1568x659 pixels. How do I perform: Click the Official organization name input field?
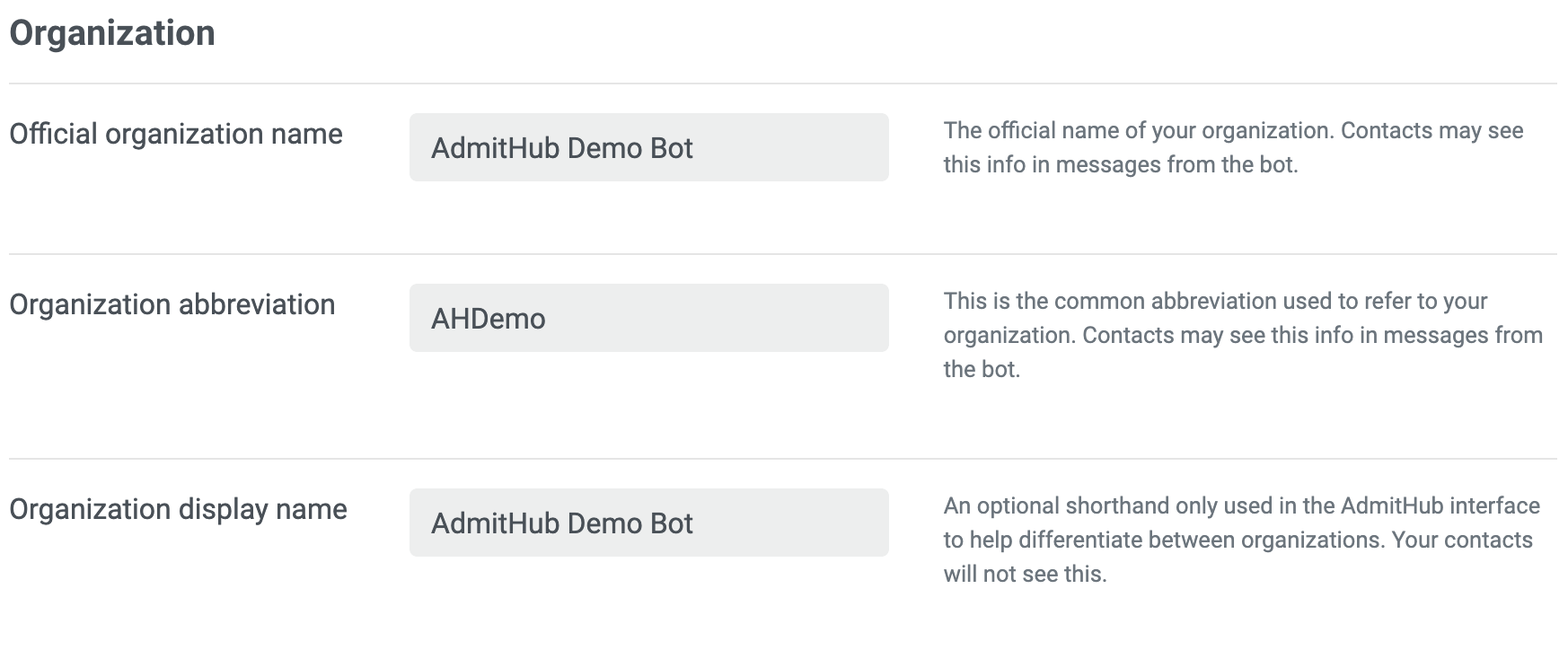click(x=648, y=147)
